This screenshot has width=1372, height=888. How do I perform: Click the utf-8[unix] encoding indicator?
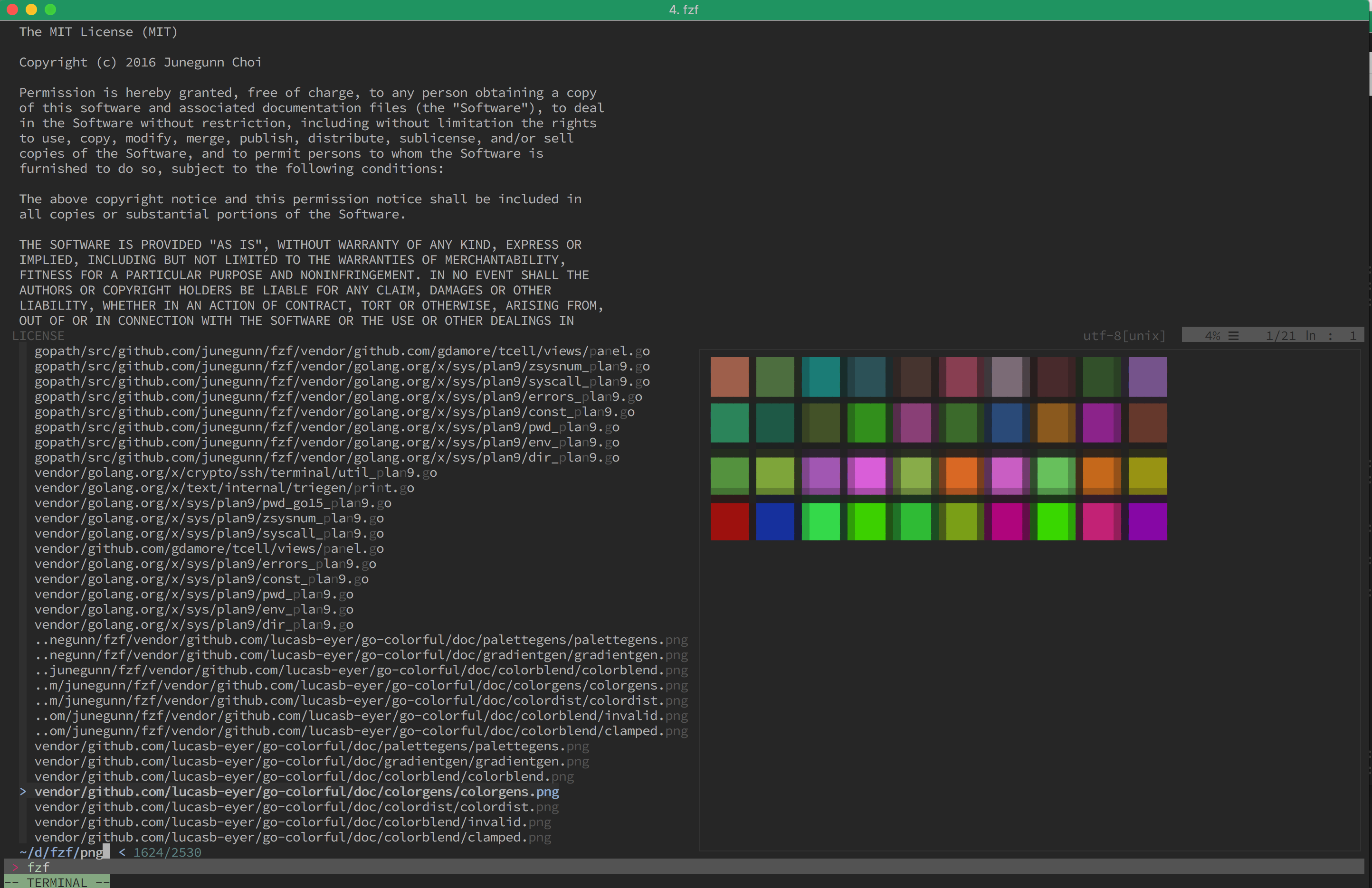[x=1123, y=335]
